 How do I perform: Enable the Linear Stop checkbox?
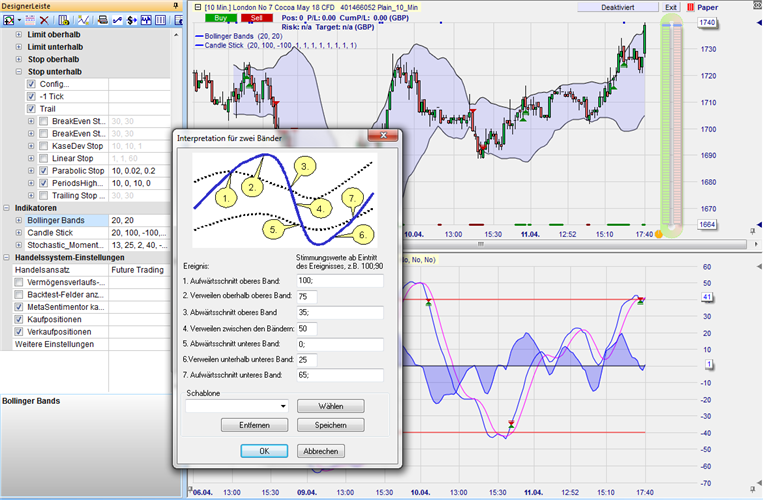43,158
